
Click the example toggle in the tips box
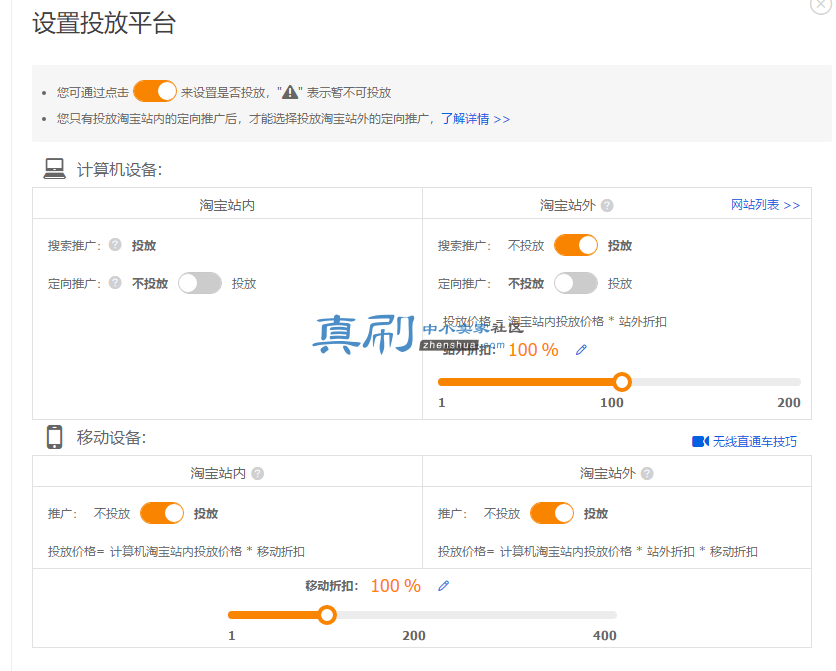[x=155, y=91]
